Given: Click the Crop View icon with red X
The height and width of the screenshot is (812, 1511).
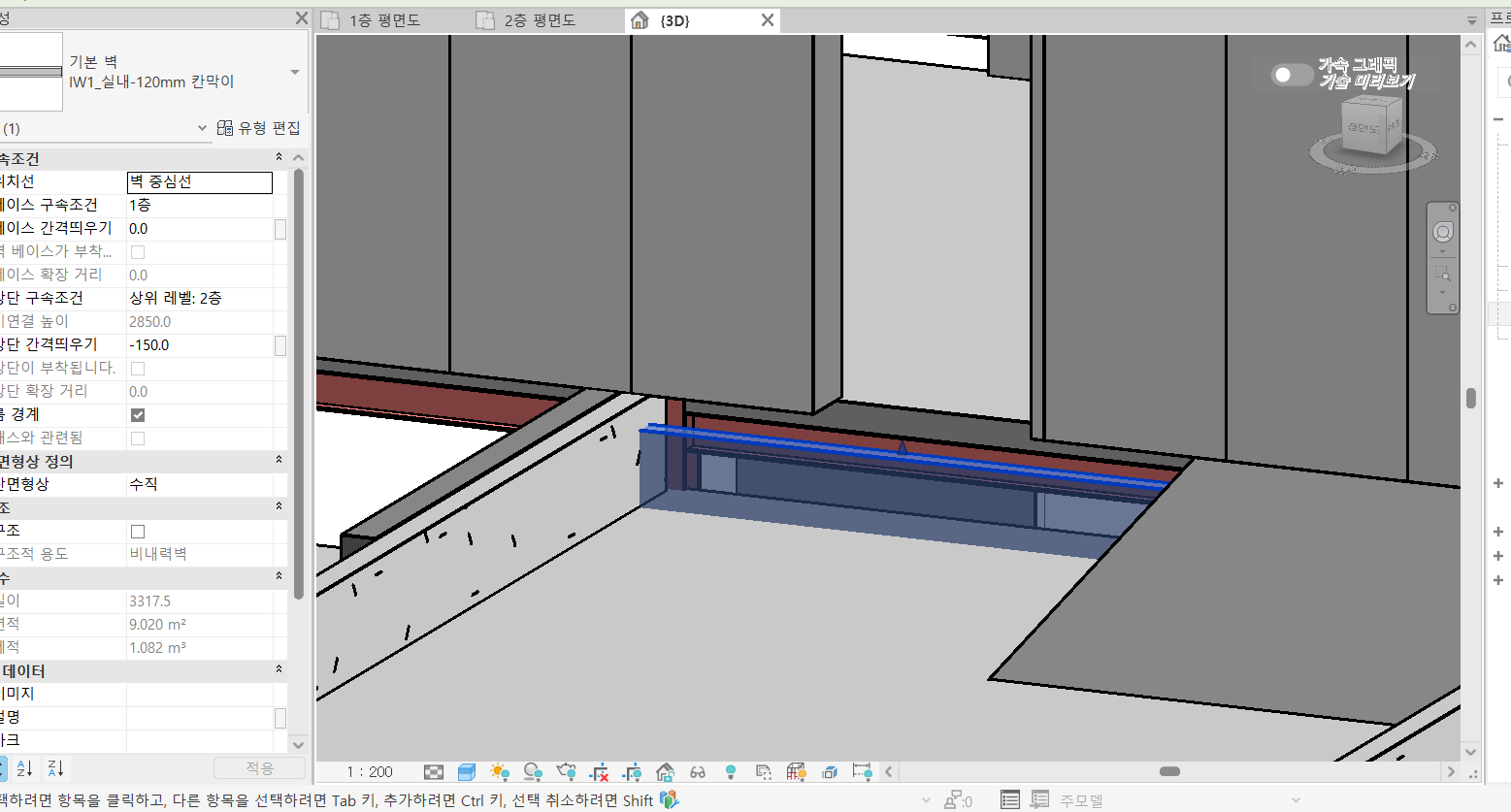Looking at the screenshot, I should 600,772.
